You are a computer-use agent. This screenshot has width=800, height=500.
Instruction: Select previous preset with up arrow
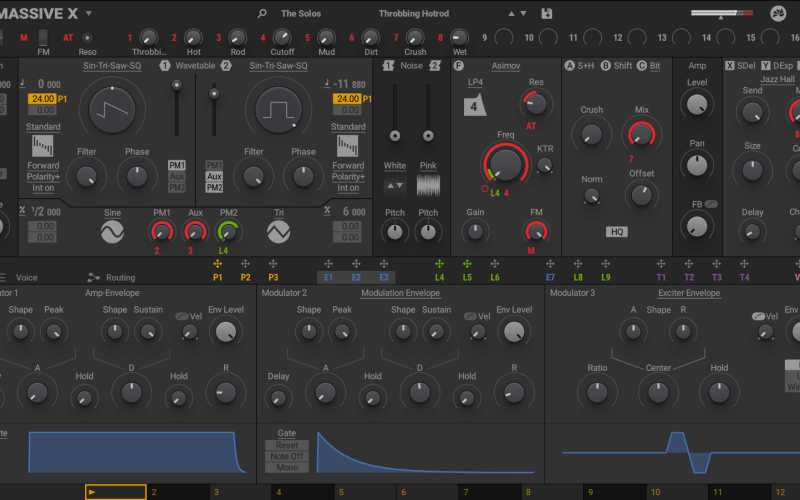click(511, 14)
